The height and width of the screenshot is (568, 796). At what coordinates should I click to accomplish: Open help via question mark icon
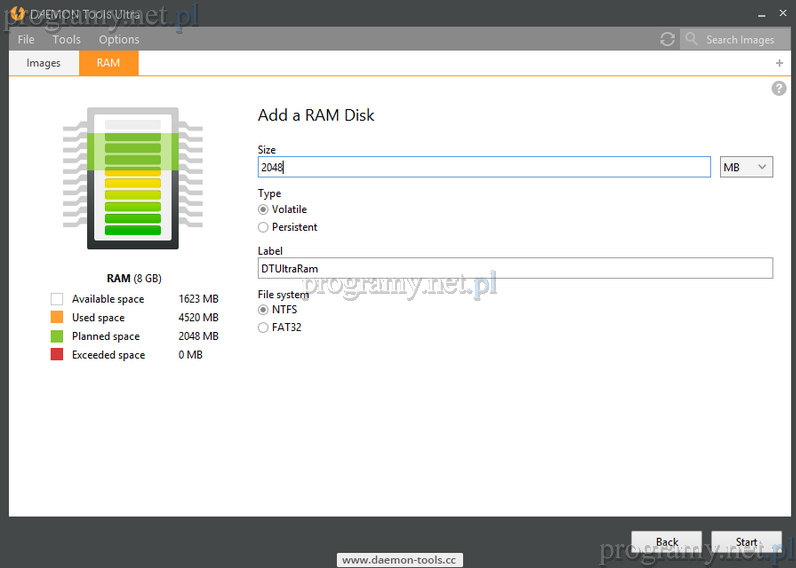[x=779, y=89]
